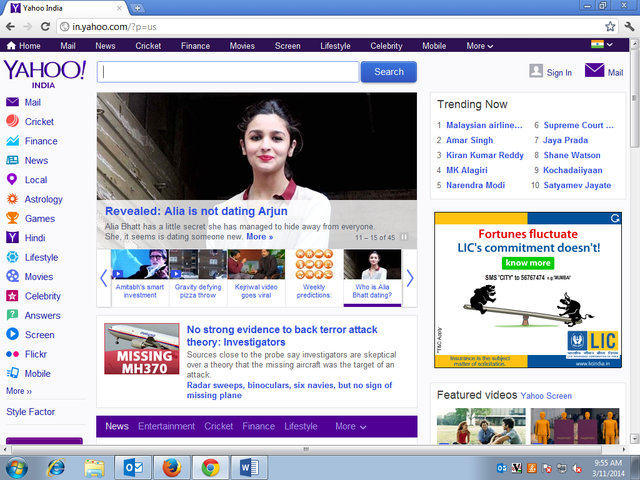Select the Yahoo India browser tab
Image resolution: width=640 pixels, height=480 pixels.
[65, 8]
